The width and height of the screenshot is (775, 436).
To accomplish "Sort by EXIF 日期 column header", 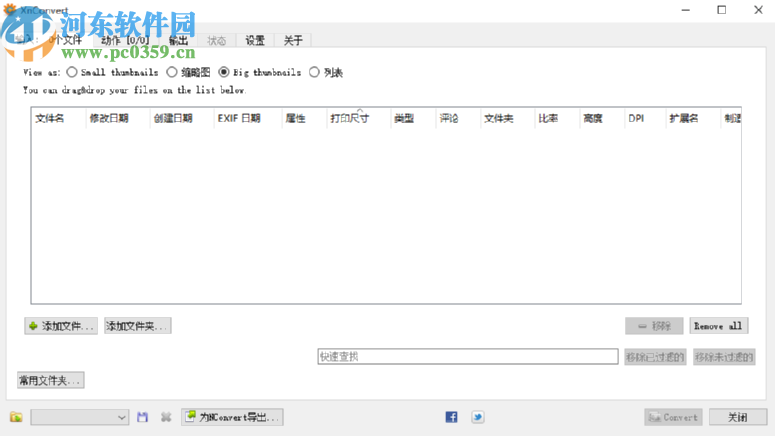I will [247, 119].
